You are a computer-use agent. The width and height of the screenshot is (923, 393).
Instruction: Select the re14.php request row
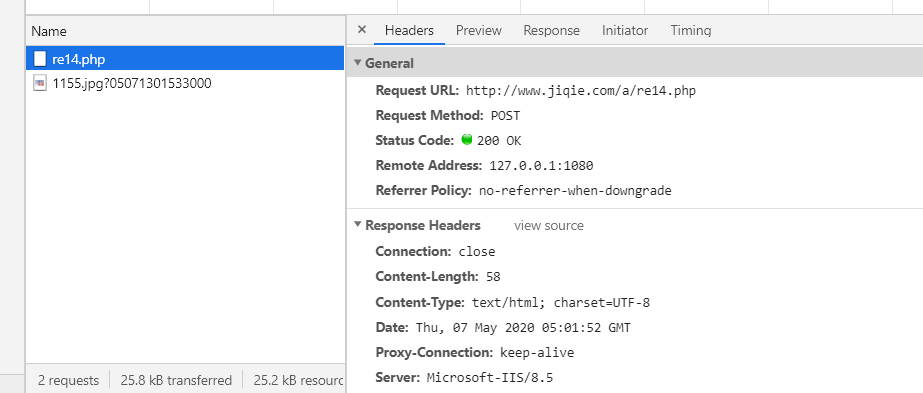click(185, 59)
